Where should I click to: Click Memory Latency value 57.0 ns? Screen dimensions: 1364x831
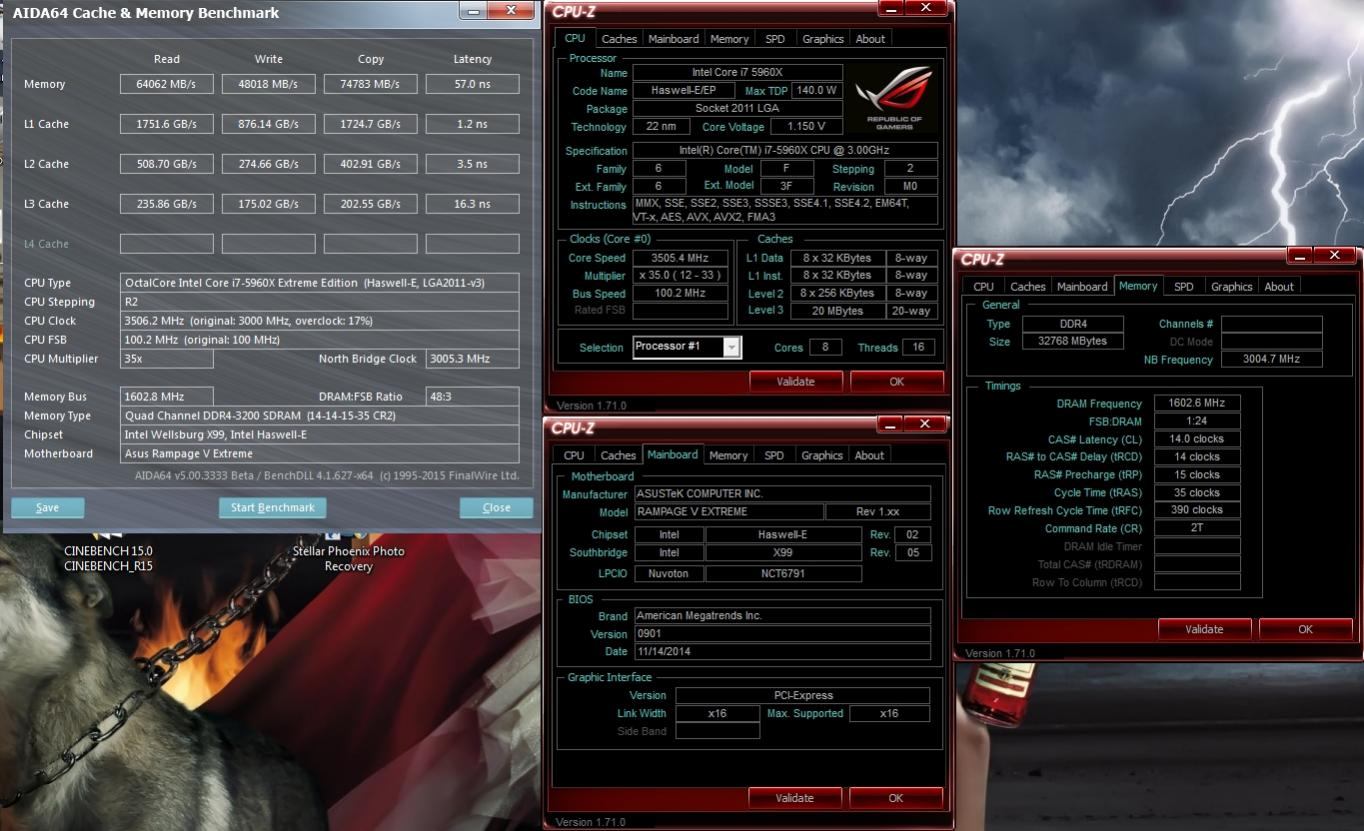[473, 84]
